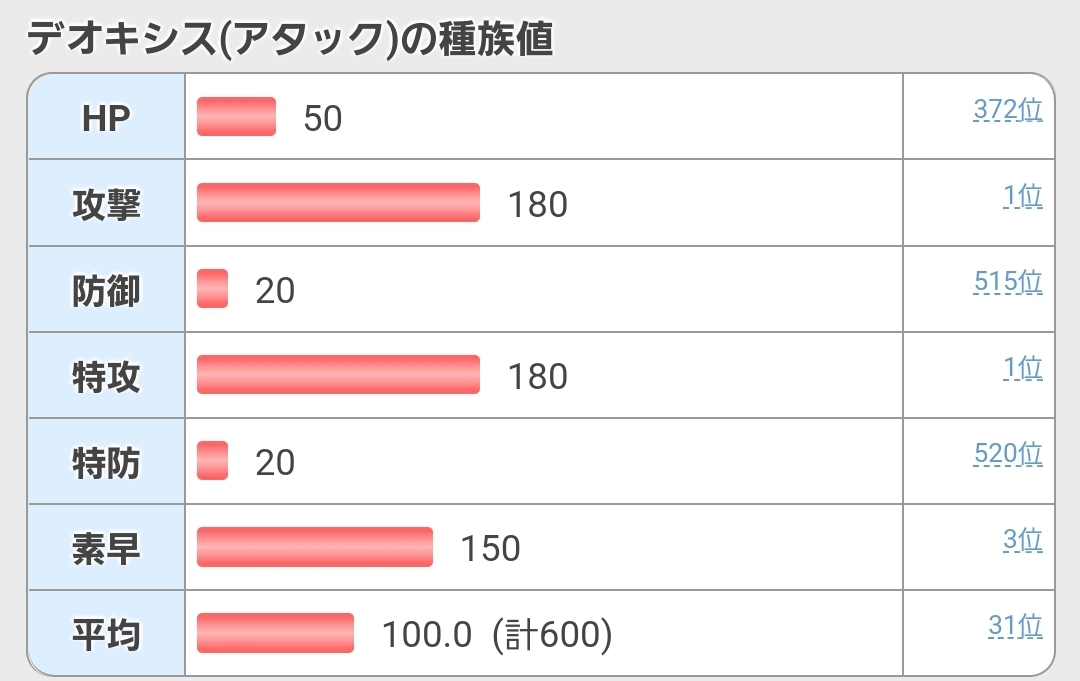1080x681 pixels.
Task: Select the red 平均 stat bar
Action: point(275,633)
